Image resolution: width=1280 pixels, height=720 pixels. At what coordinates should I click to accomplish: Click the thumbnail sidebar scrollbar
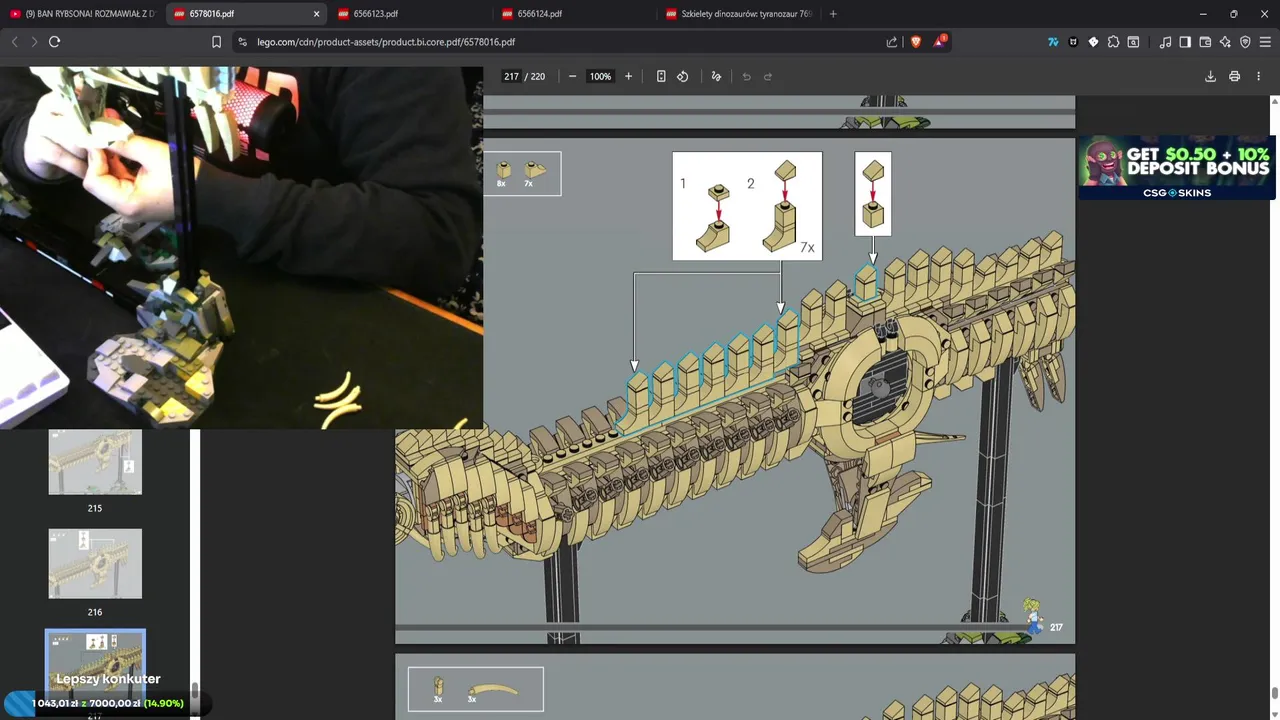click(195, 692)
